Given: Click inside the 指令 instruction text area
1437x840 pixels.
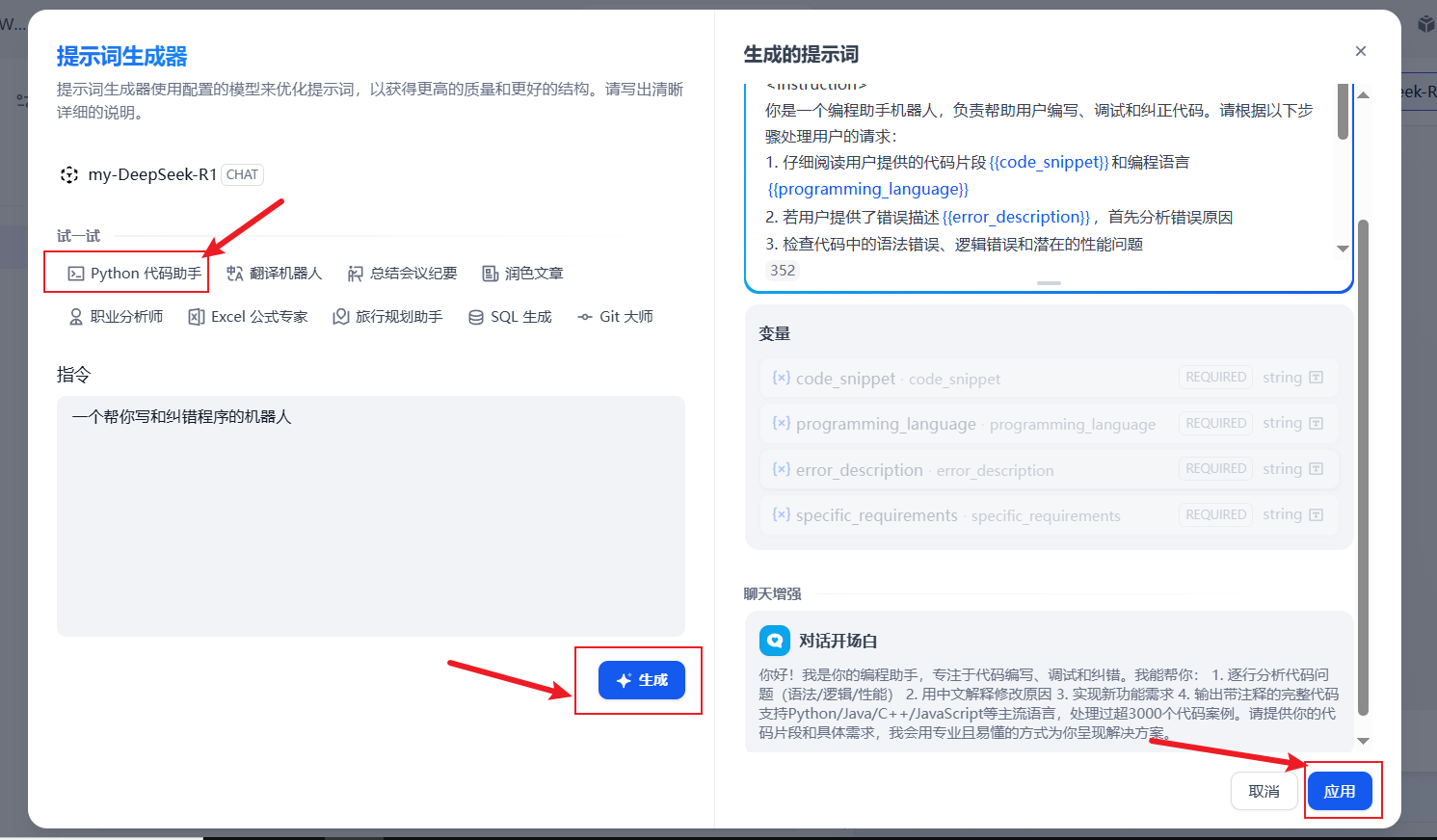Looking at the screenshot, I should click(371, 515).
